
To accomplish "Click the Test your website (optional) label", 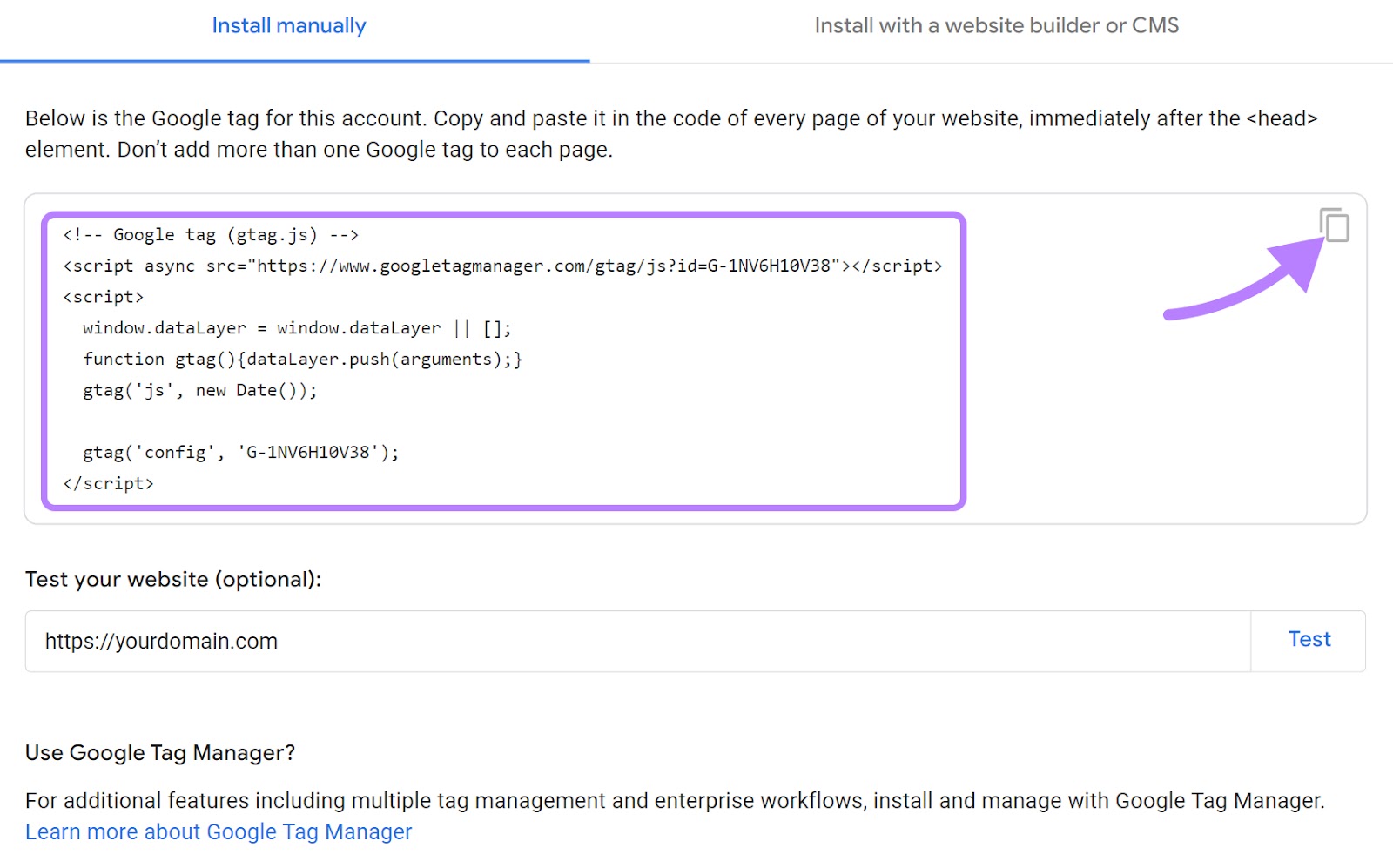I will point(173,580).
